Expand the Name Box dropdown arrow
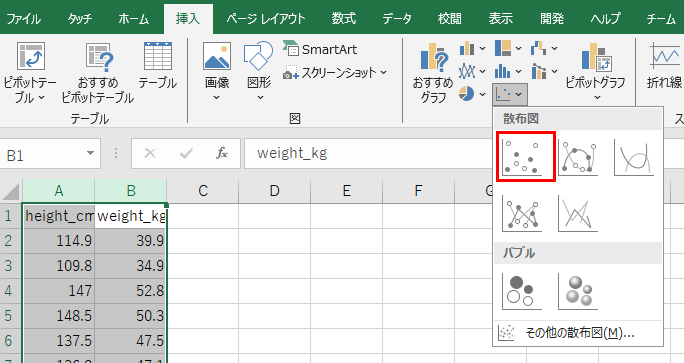Screen dimensions: 684x363 pos(90,153)
